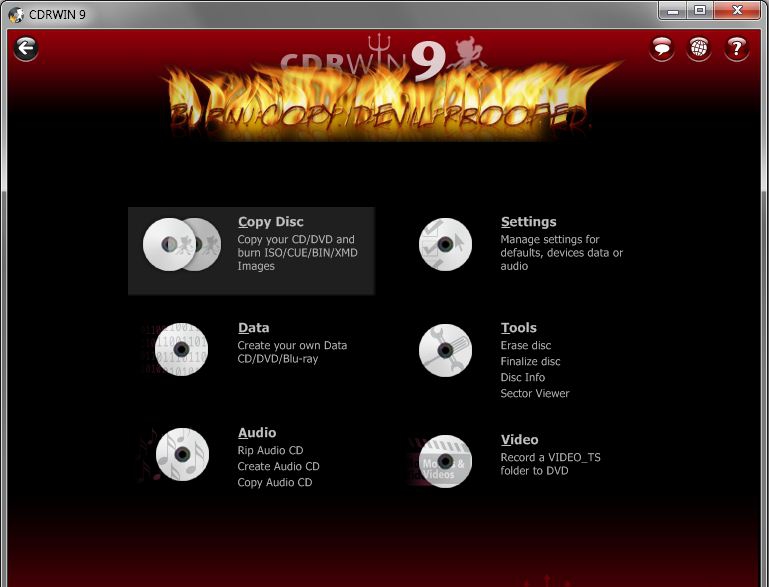Click the Video clapperboard disc icon
Image resolution: width=769 pixels, height=587 pixels.
click(x=445, y=461)
